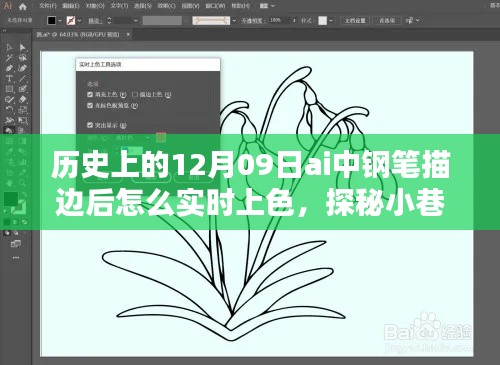Screen dimensions: 500x365
Task: Select the Rectangle tool
Action: 9,89
